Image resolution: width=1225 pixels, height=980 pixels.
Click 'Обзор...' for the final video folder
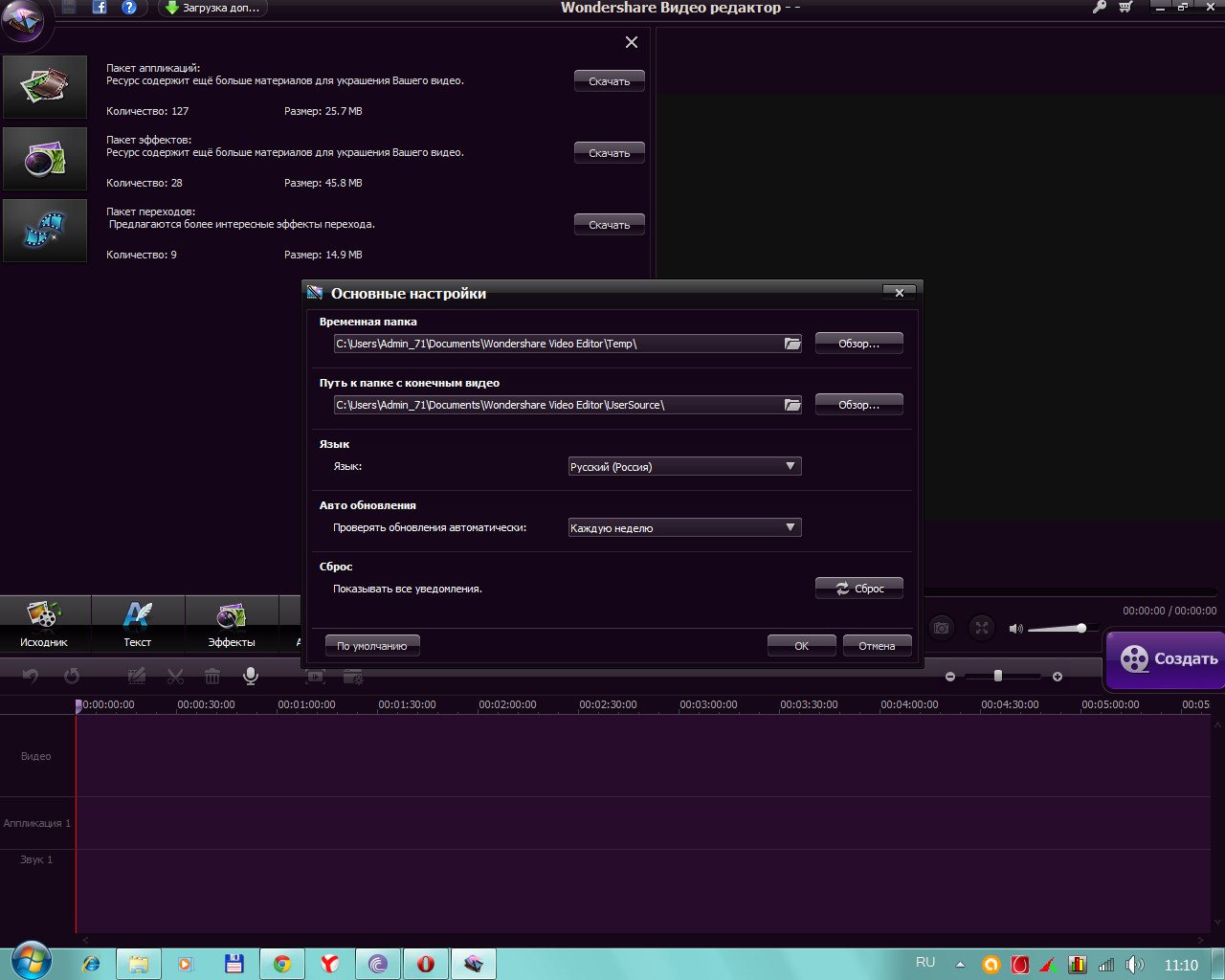(859, 405)
